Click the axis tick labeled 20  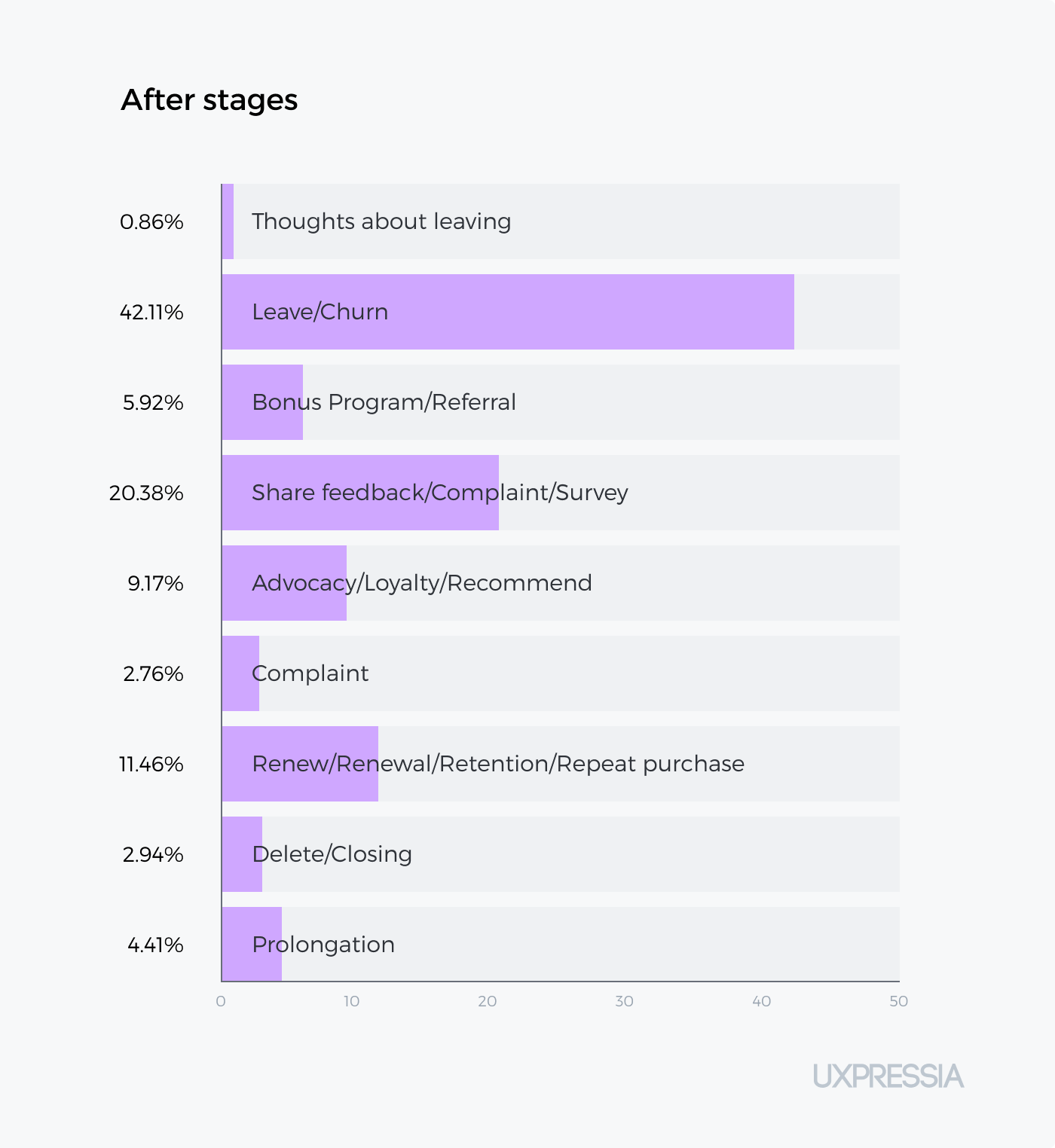coord(488,1001)
